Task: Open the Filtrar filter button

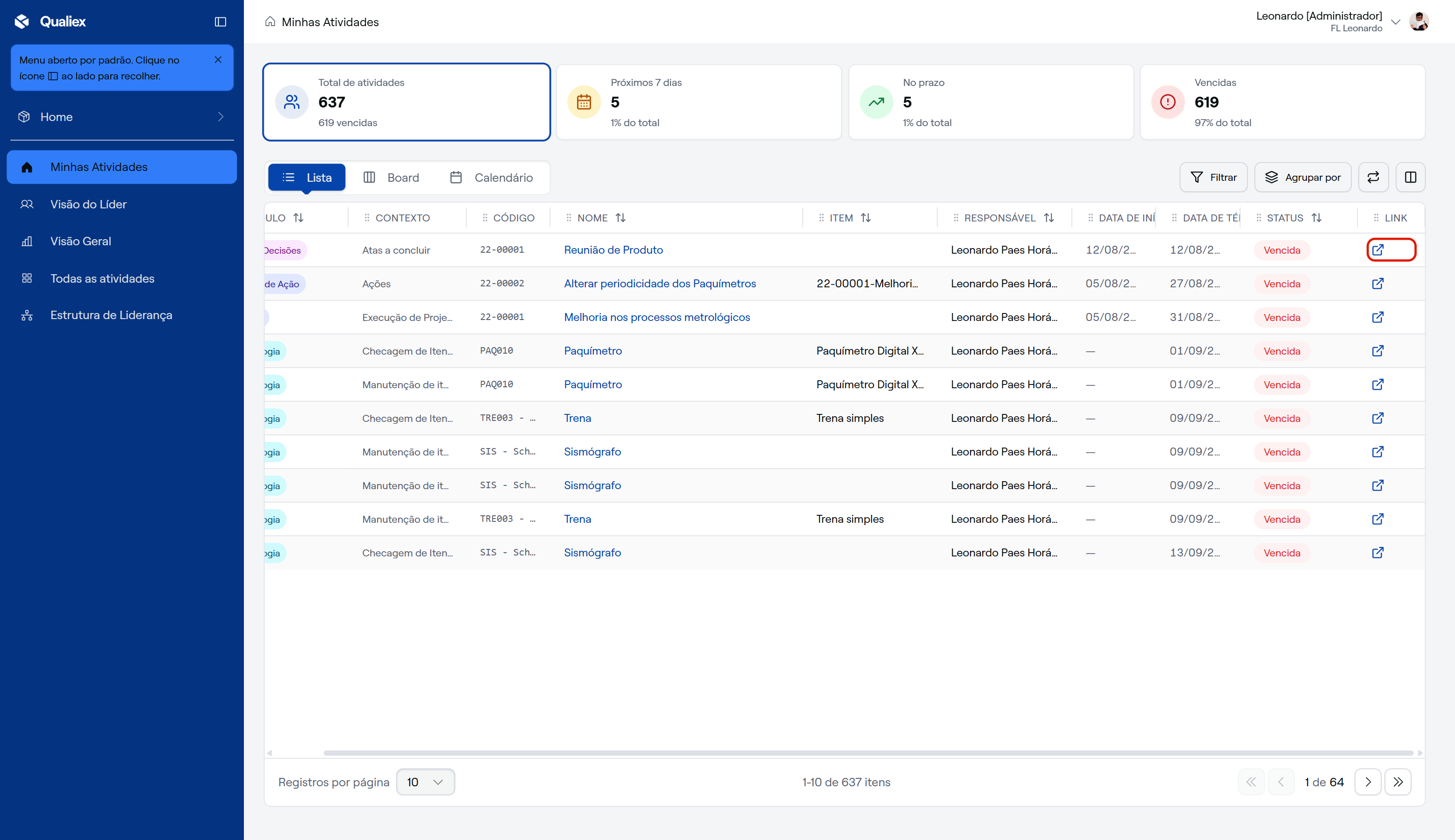Action: point(1213,177)
